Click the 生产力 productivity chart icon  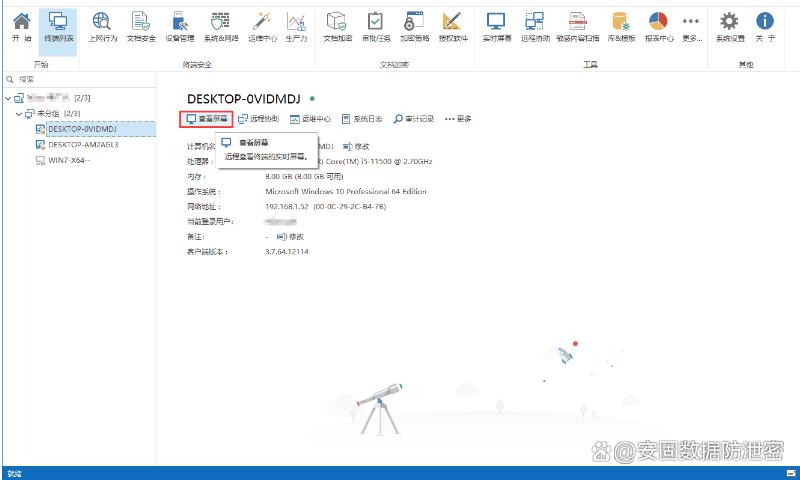click(296, 26)
